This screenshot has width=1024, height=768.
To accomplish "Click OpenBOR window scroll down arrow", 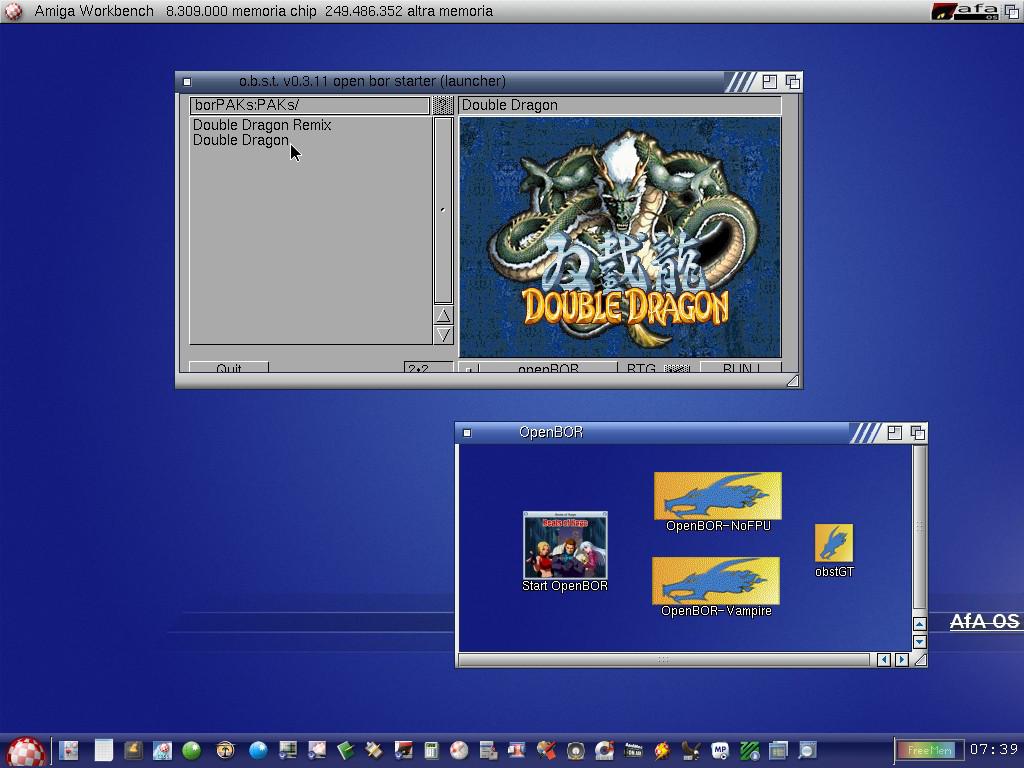I will click(920, 642).
